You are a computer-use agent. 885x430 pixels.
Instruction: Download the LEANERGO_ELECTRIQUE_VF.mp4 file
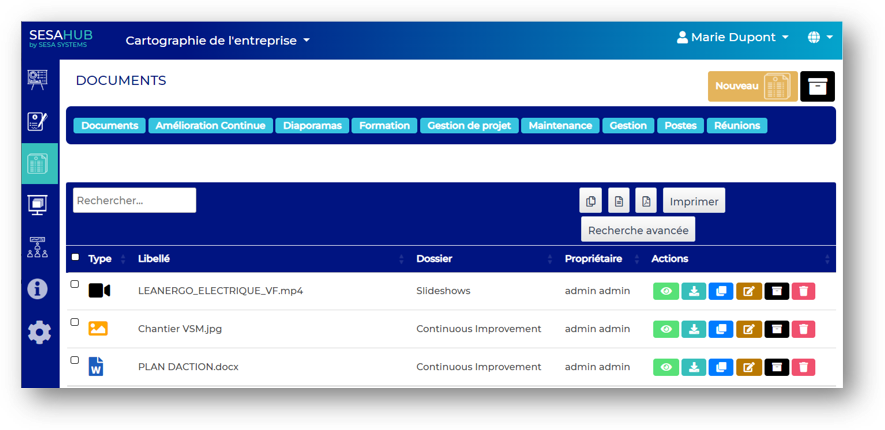point(694,291)
